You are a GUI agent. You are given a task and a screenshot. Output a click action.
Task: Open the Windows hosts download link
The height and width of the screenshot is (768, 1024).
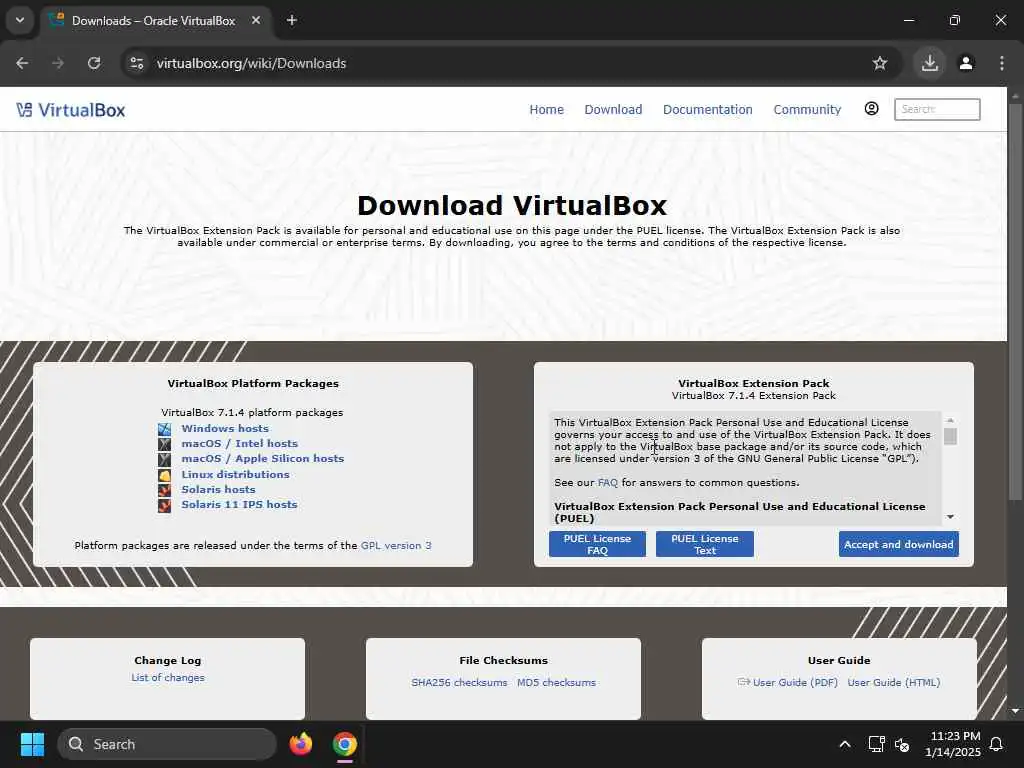coord(225,428)
